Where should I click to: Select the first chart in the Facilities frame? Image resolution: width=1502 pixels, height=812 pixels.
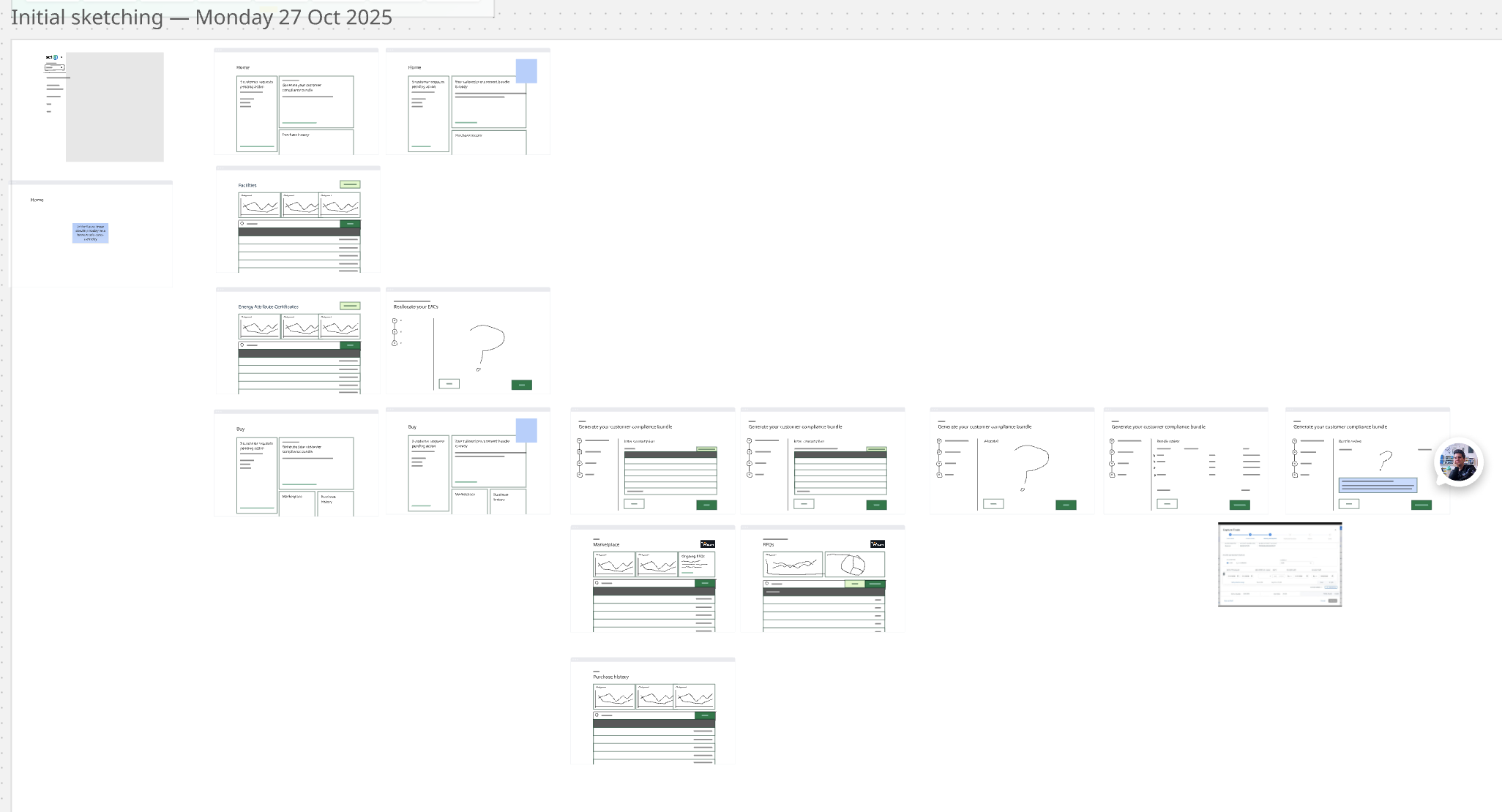point(259,205)
